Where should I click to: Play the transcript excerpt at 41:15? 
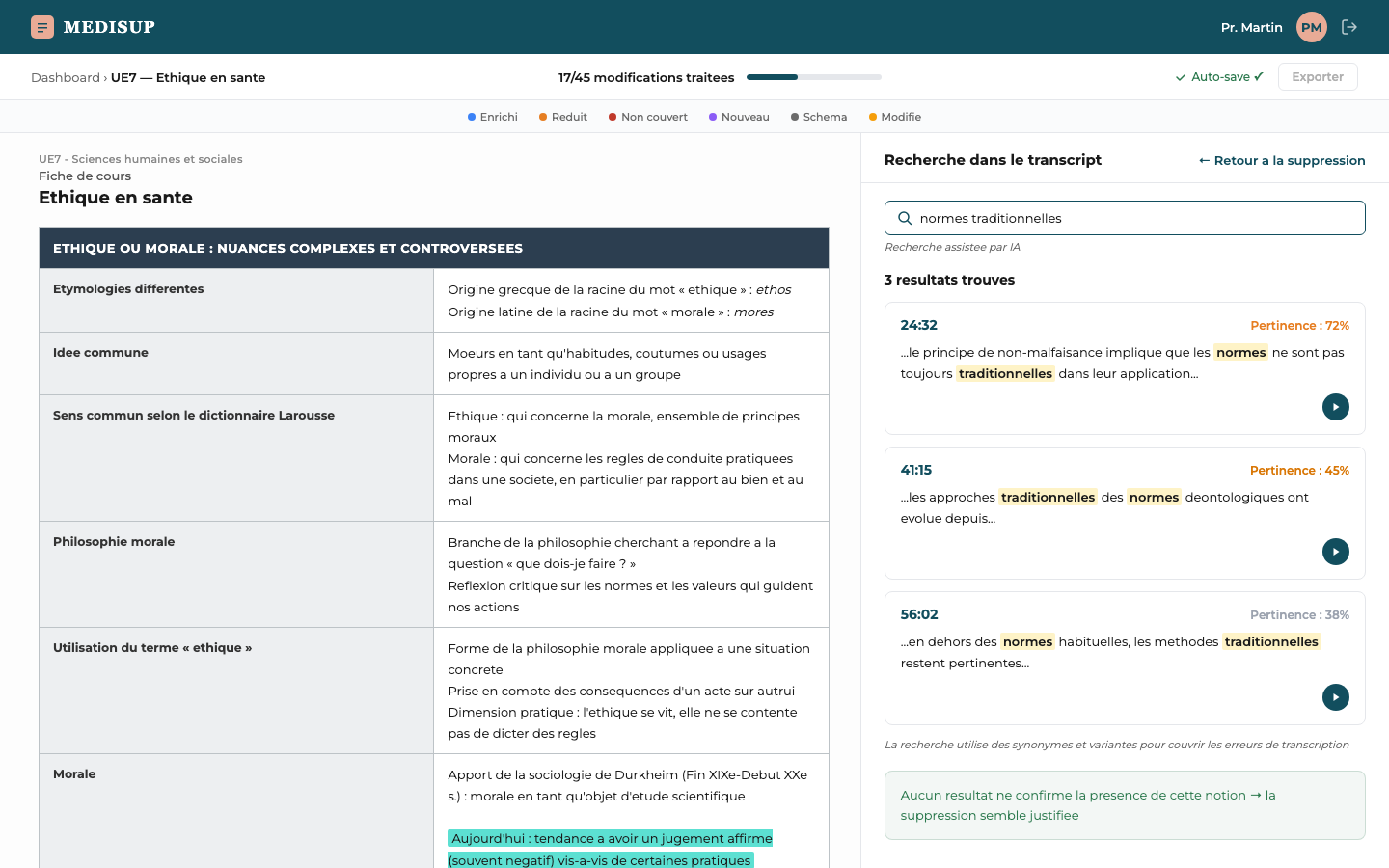tap(1336, 552)
